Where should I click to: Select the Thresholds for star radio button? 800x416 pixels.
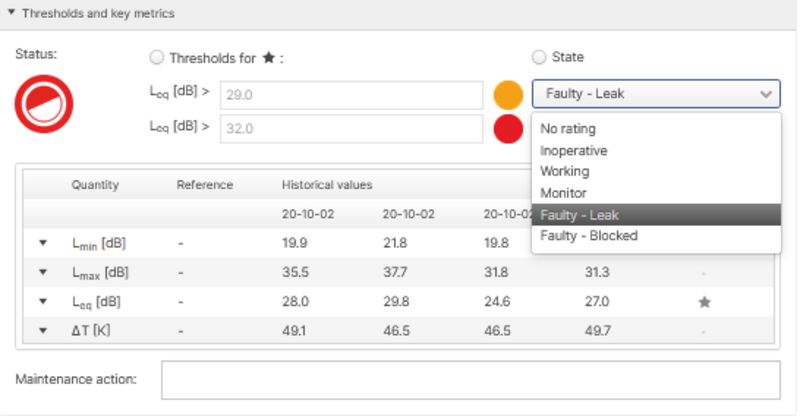tap(157, 58)
